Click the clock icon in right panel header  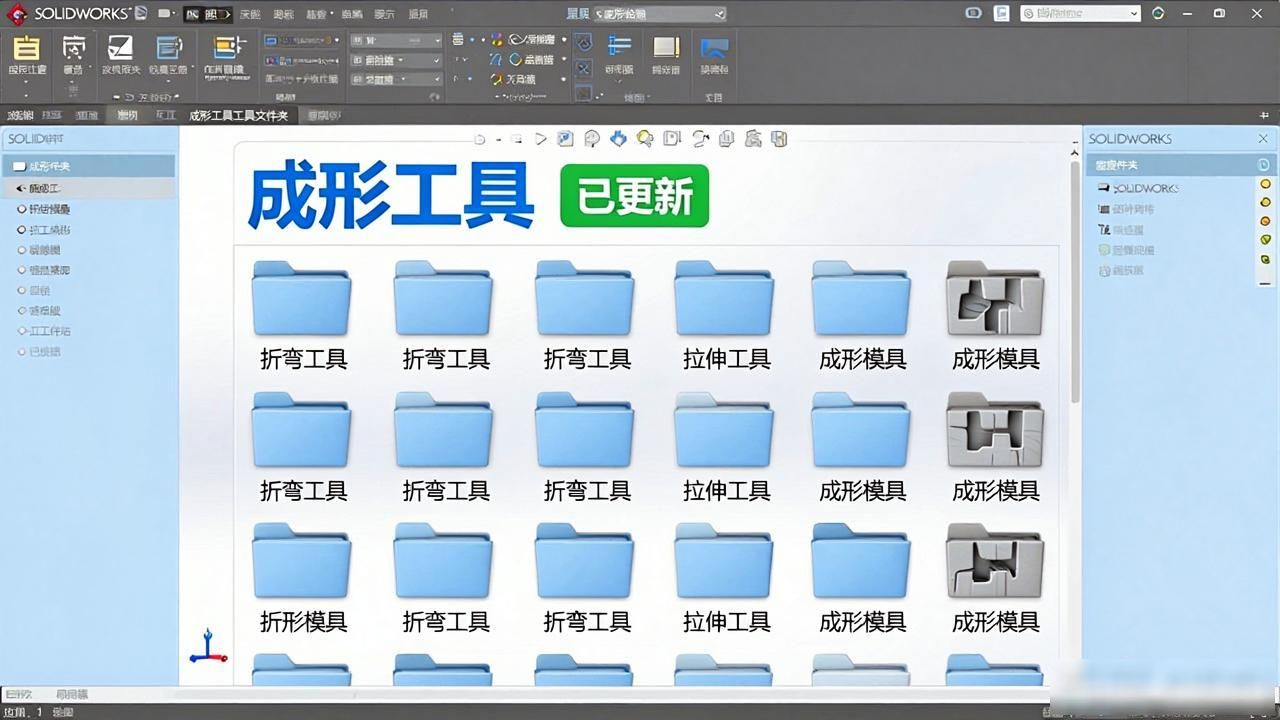1263,164
